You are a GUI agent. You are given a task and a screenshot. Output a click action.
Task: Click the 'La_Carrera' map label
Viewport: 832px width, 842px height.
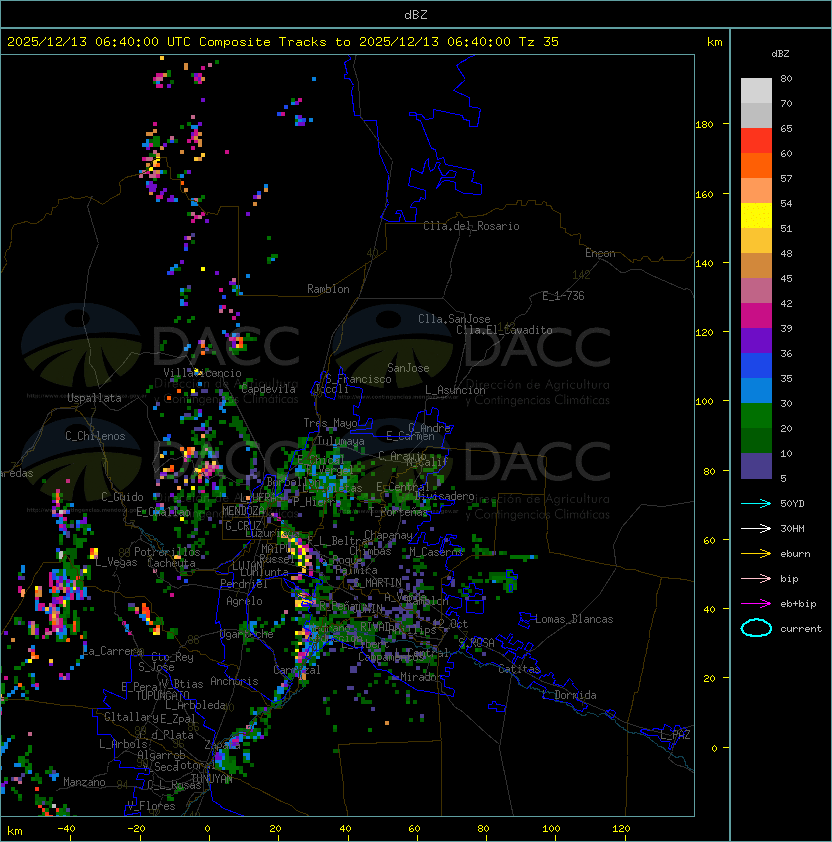[x=113, y=651]
